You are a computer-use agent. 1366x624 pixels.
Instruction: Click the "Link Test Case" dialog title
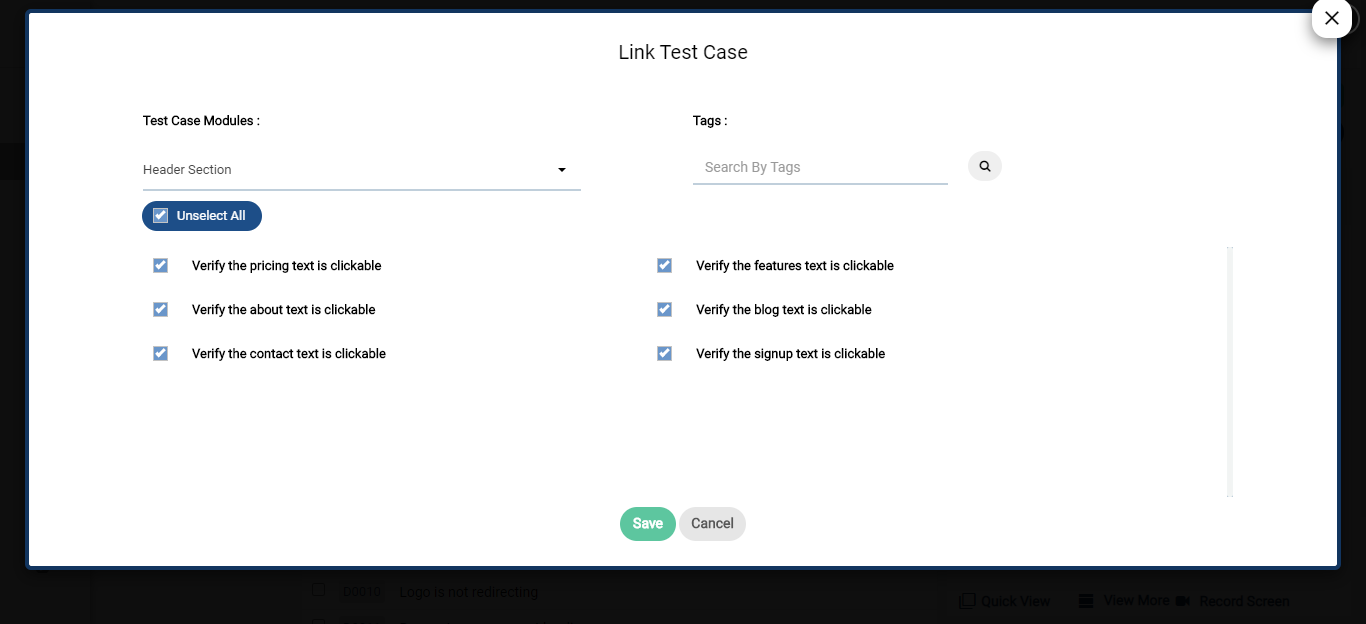(683, 52)
